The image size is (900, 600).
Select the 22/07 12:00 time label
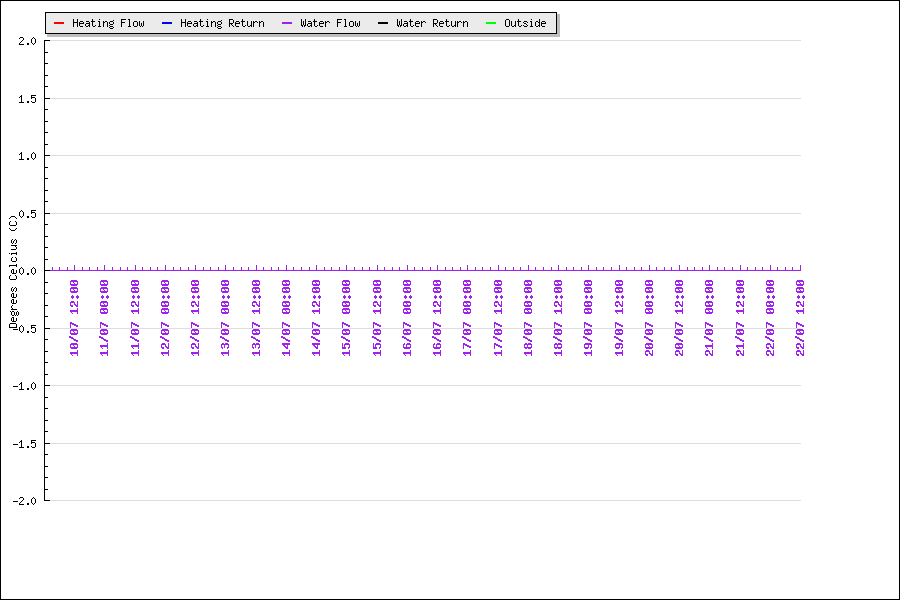pyautogui.click(x=800, y=317)
